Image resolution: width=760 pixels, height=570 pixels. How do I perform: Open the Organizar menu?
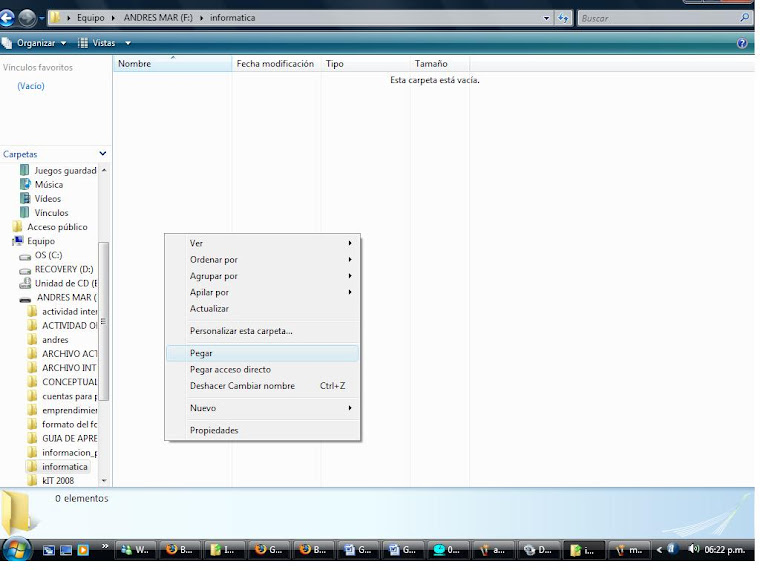point(35,43)
